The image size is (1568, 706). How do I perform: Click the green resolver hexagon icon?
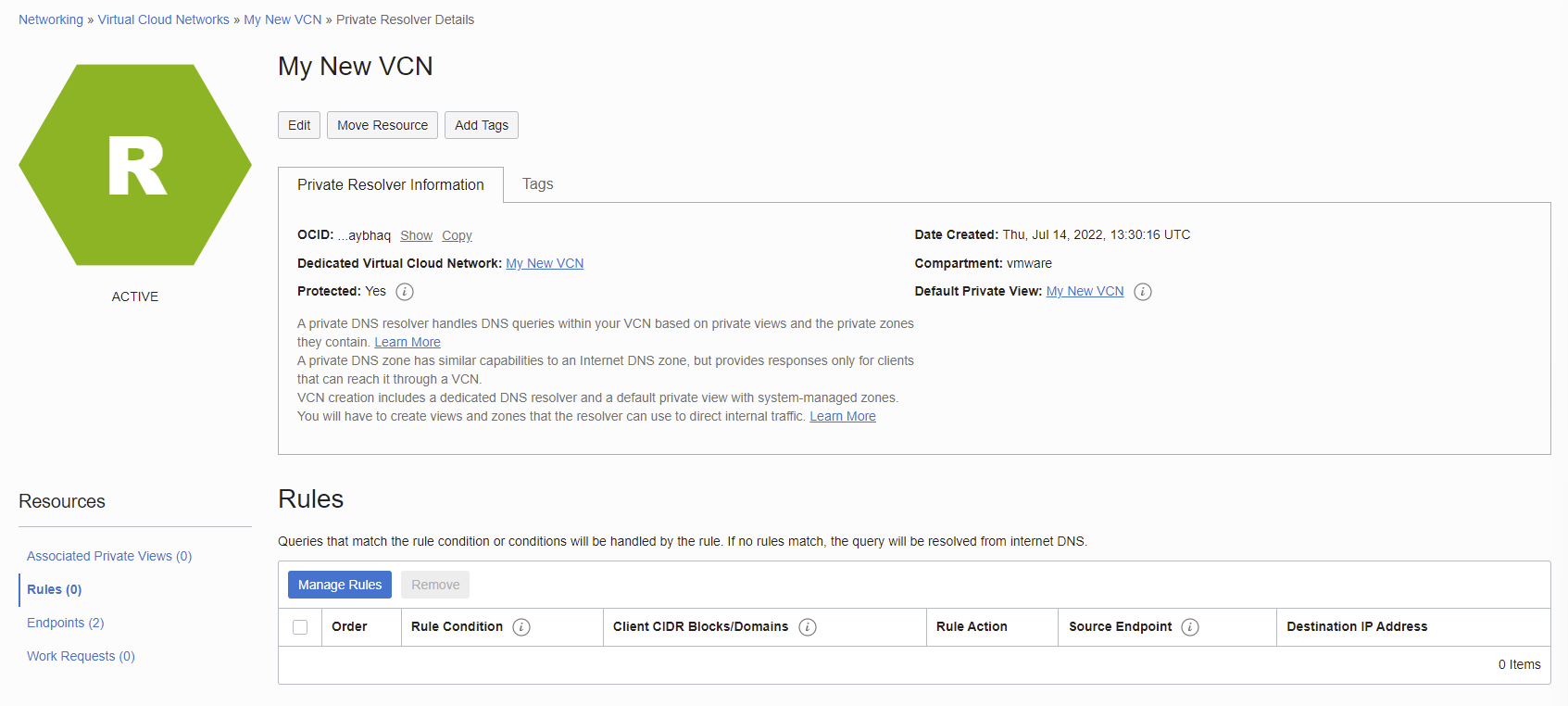[x=135, y=165]
